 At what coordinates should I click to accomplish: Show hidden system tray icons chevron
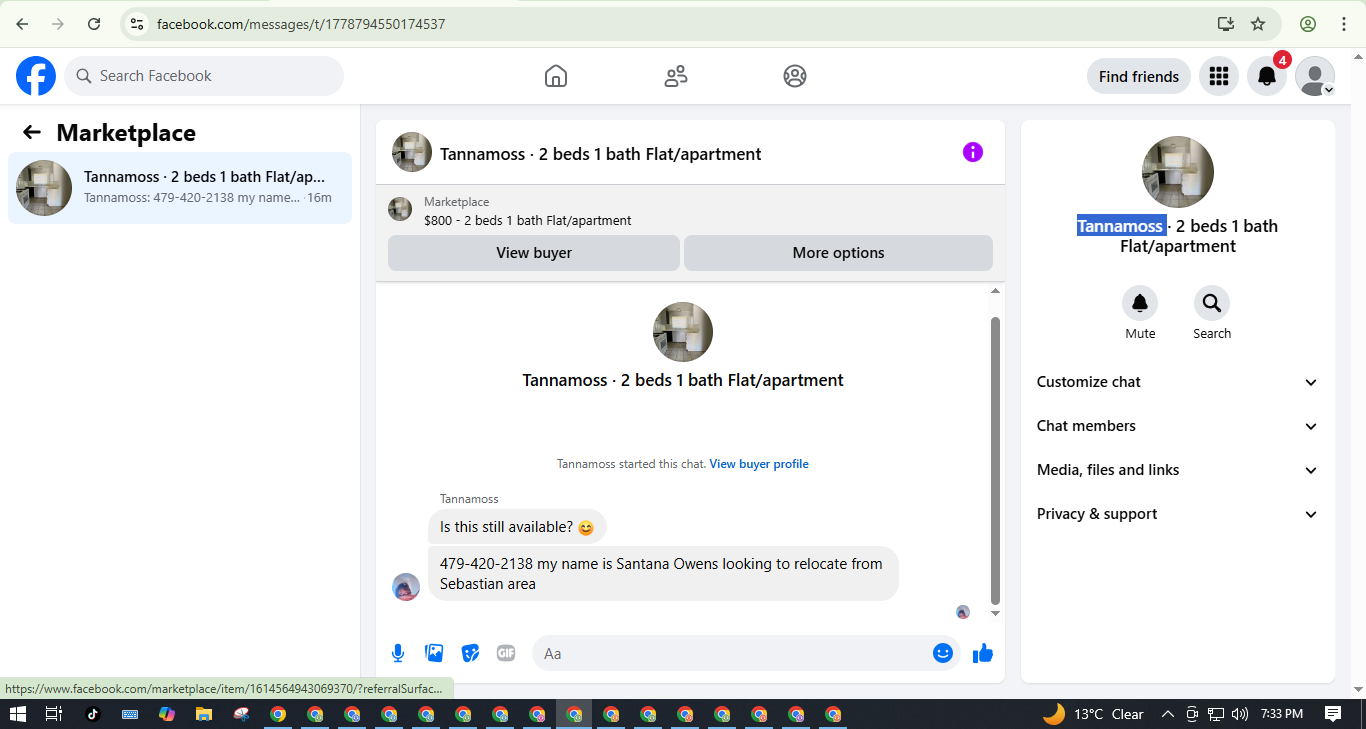click(1167, 714)
